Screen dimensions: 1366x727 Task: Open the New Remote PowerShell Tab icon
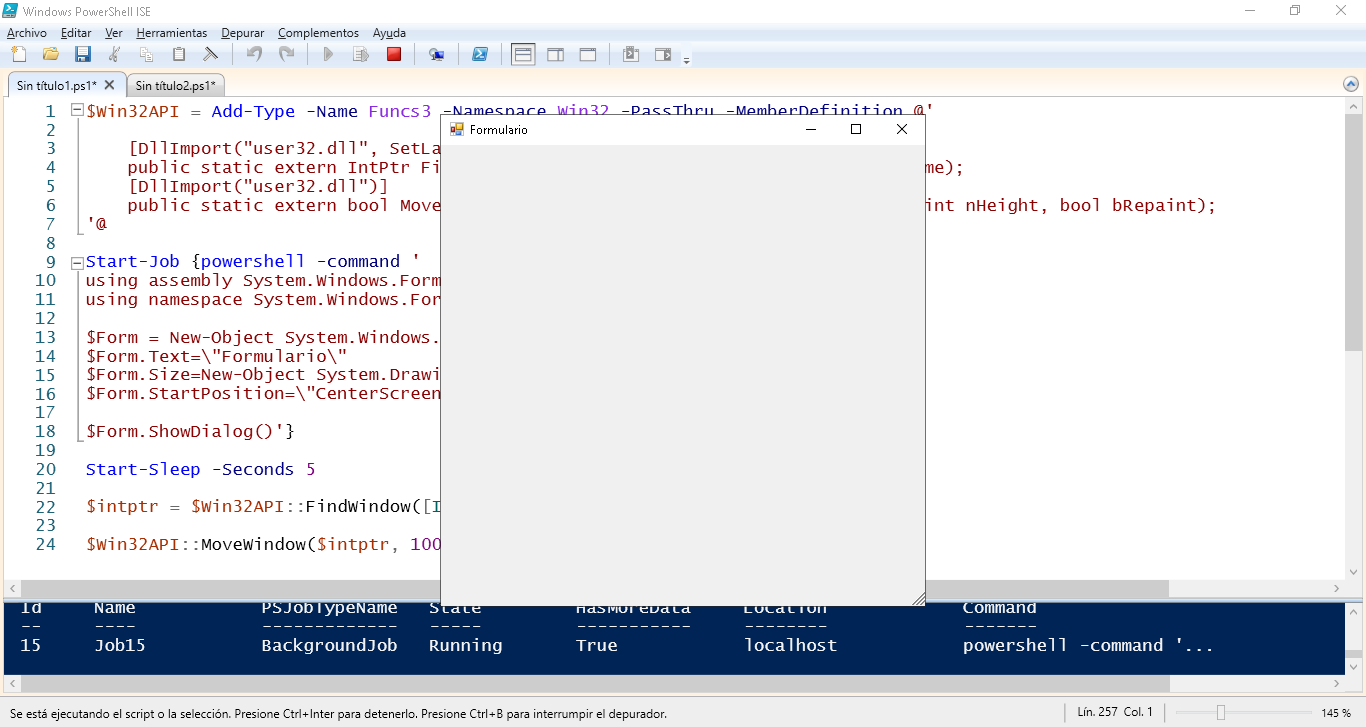coord(436,54)
